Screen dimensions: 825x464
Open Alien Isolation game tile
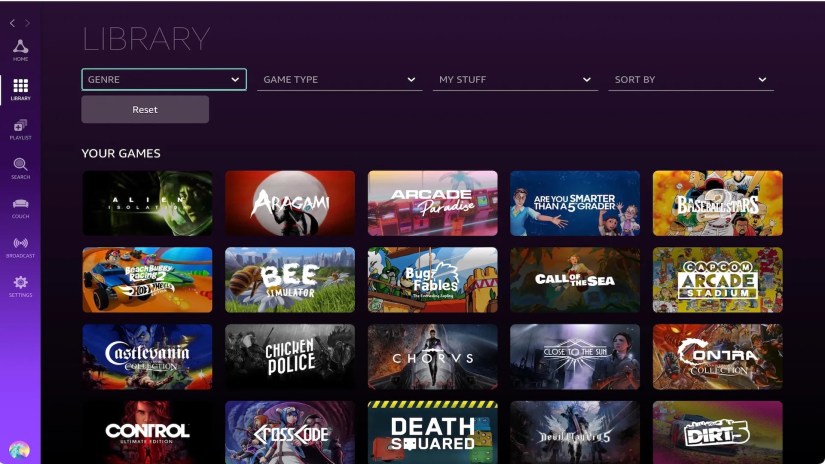(147, 203)
